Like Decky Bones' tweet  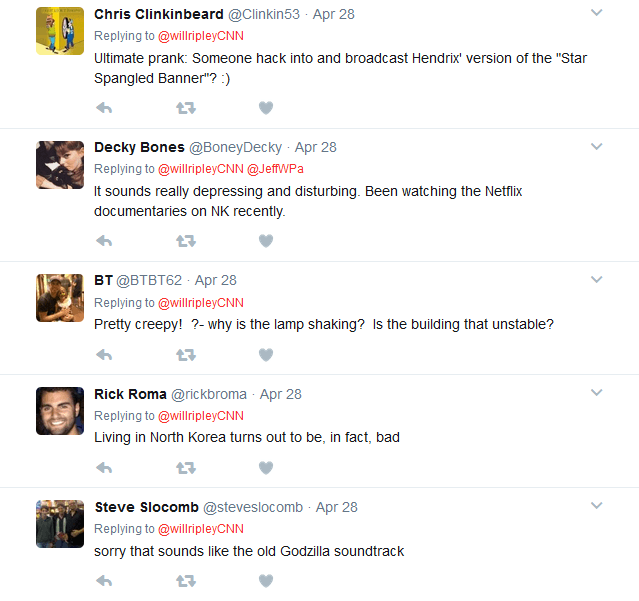point(266,240)
